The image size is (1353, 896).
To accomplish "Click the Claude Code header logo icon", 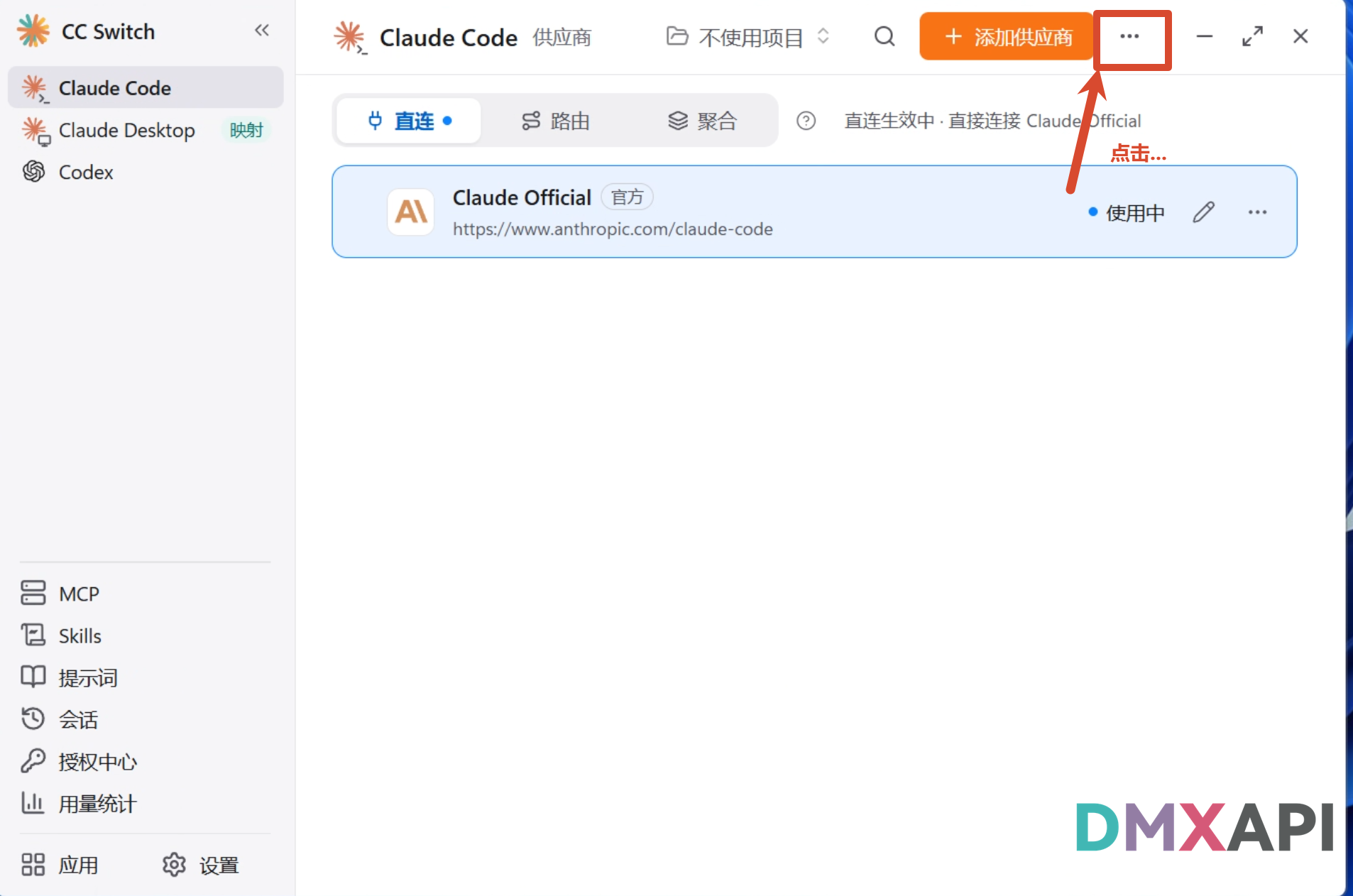I will 350,37.
